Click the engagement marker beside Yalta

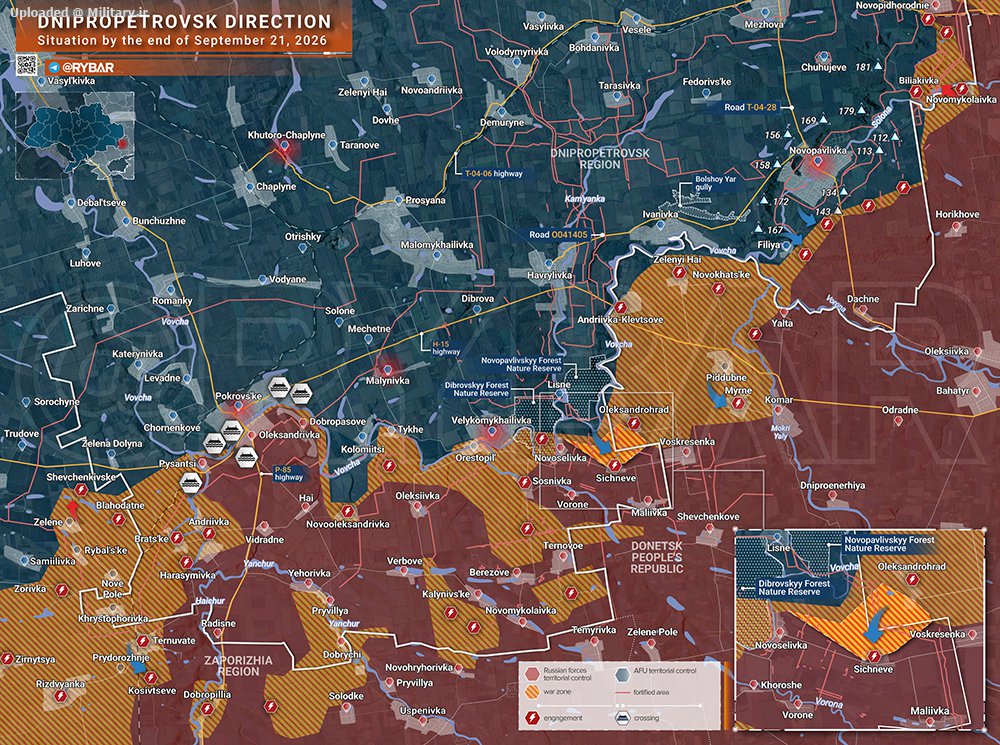click(756, 334)
